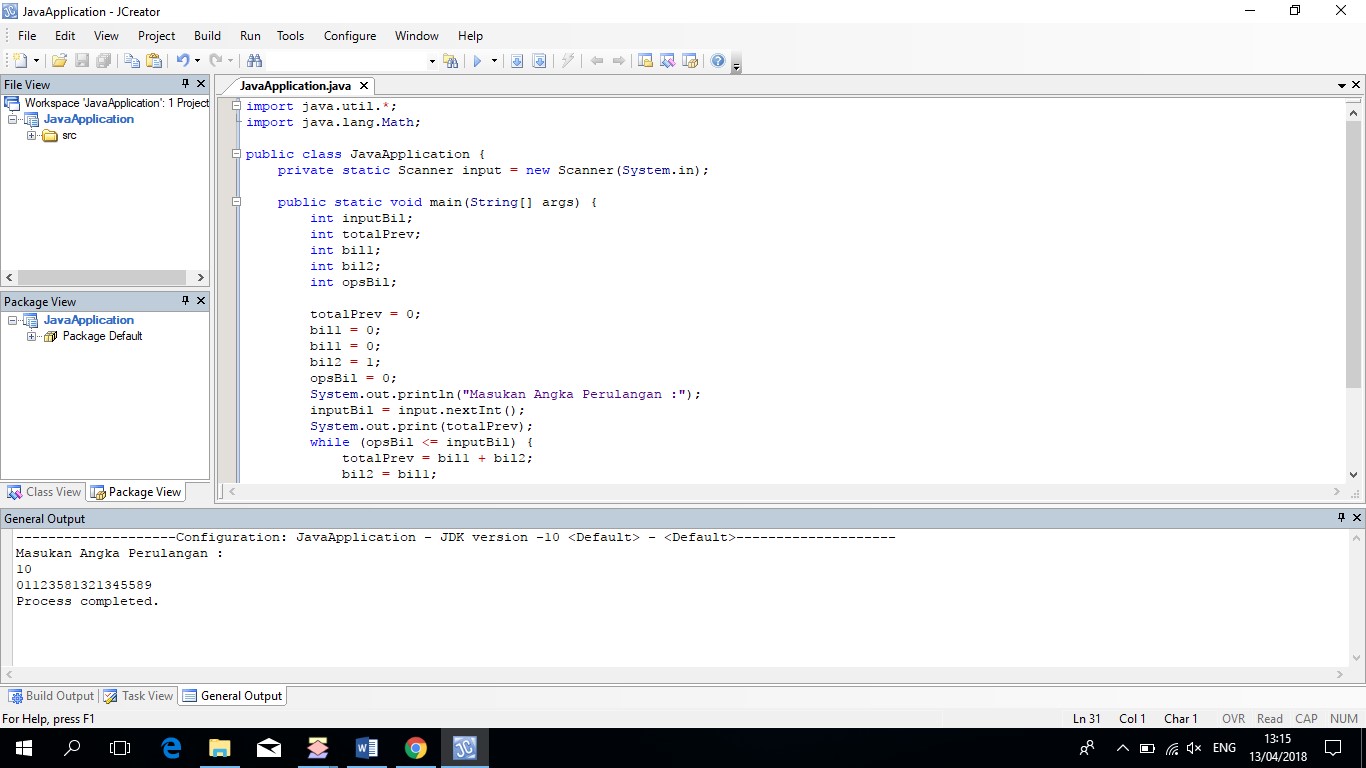Viewport: 1366px width, 768px height.
Task: Open Microsoft Word from the taskbar
Action: click(366, 748)
